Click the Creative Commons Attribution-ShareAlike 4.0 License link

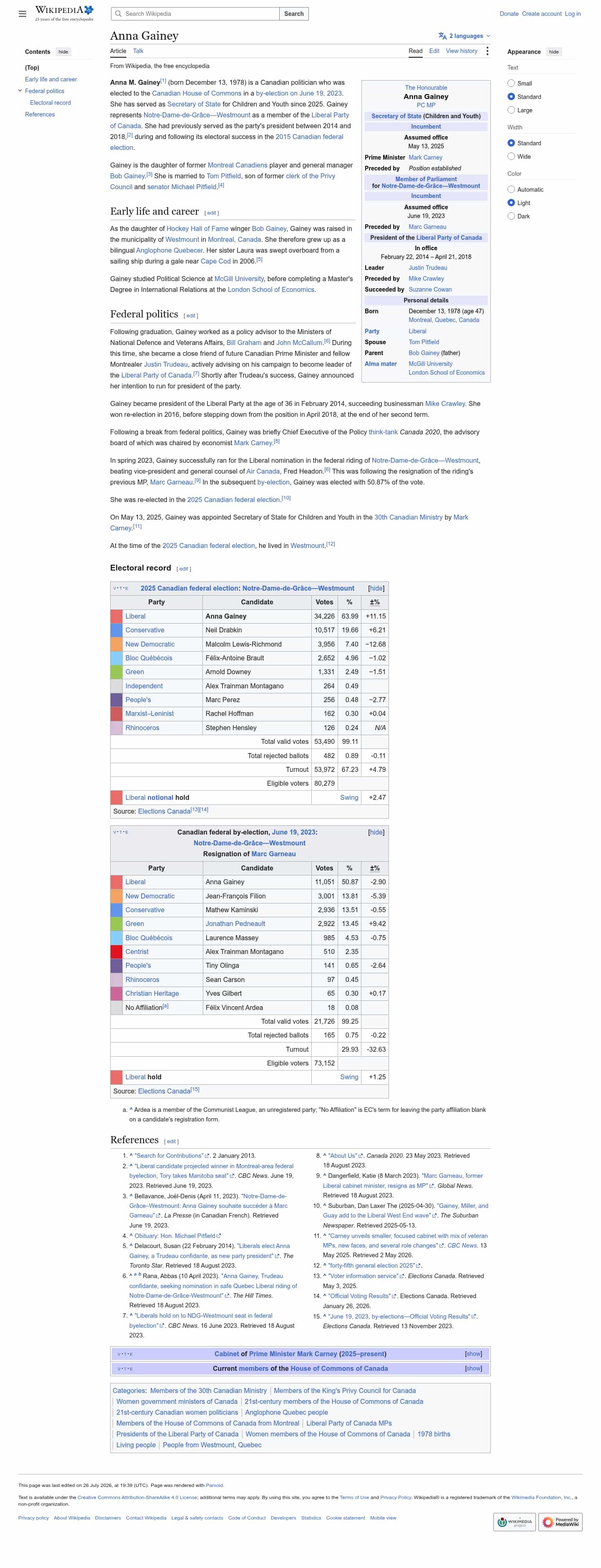point(137,1497)
